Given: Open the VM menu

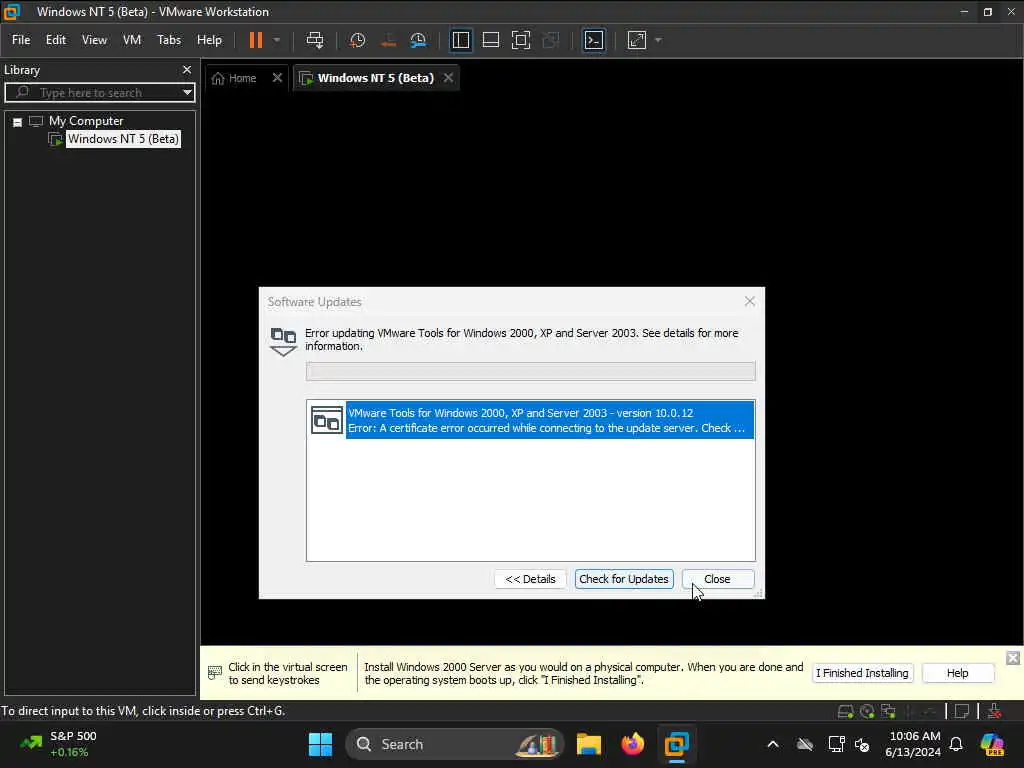Looking at the screenshot, I should click(132, 40).
